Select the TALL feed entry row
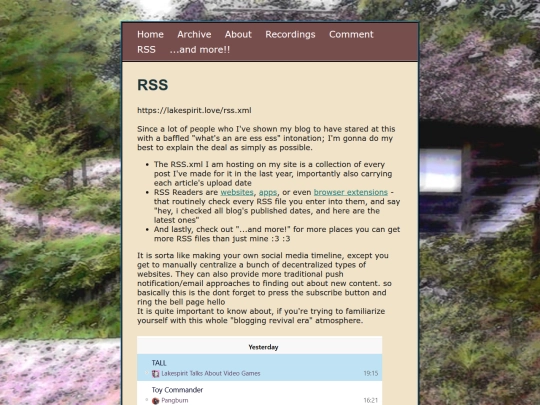Image resolution: width=540 pixels, height=405 pixels. click(259, 367)
